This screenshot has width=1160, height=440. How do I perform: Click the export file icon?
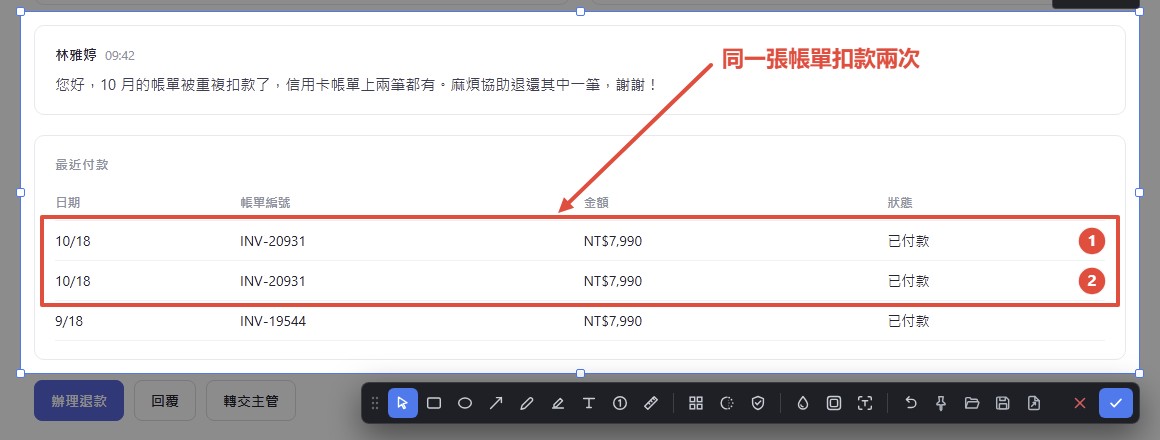[x=1033, y=403]
